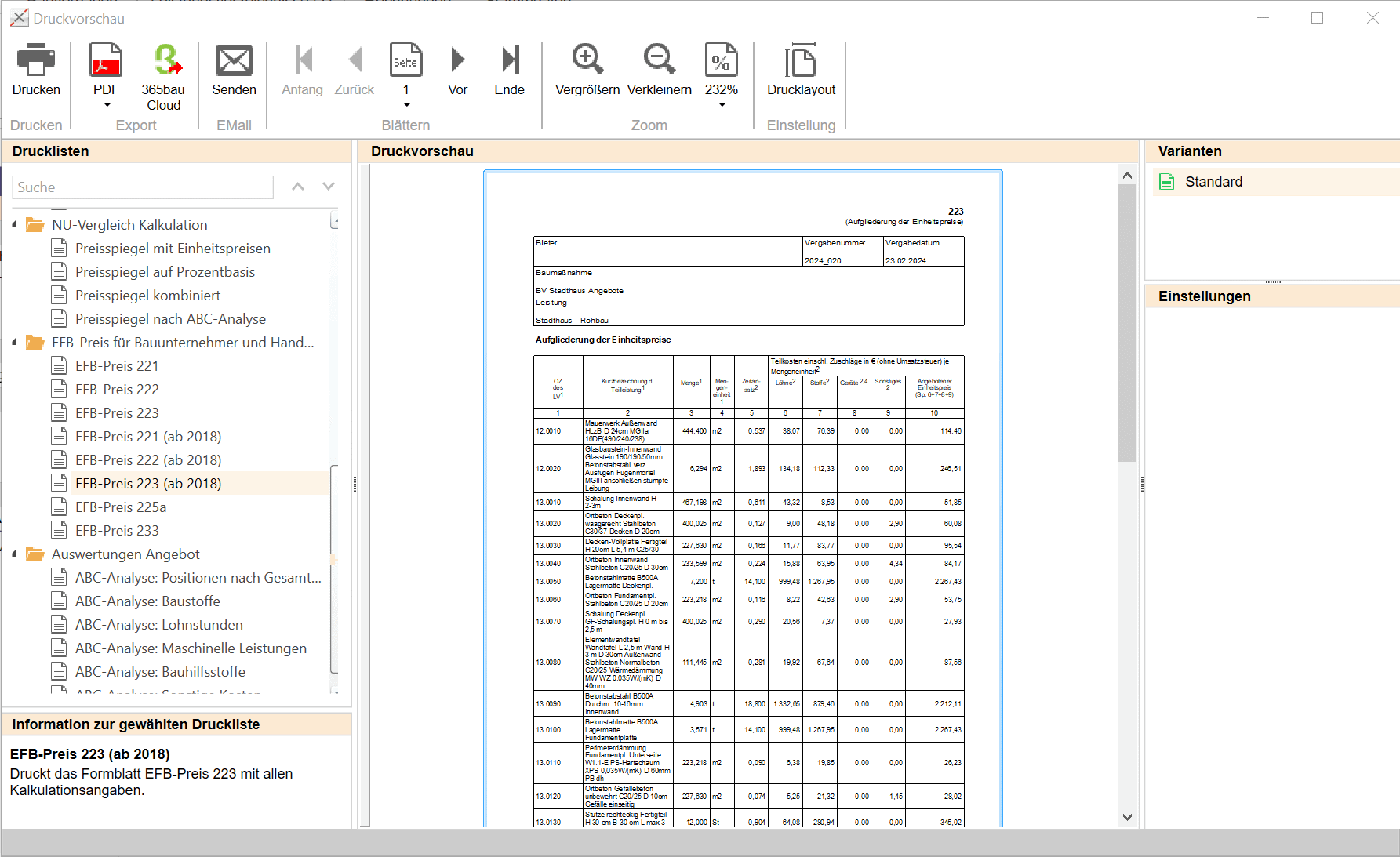Click the Suche search field
Screen dimensions: 1400x857
143,187
